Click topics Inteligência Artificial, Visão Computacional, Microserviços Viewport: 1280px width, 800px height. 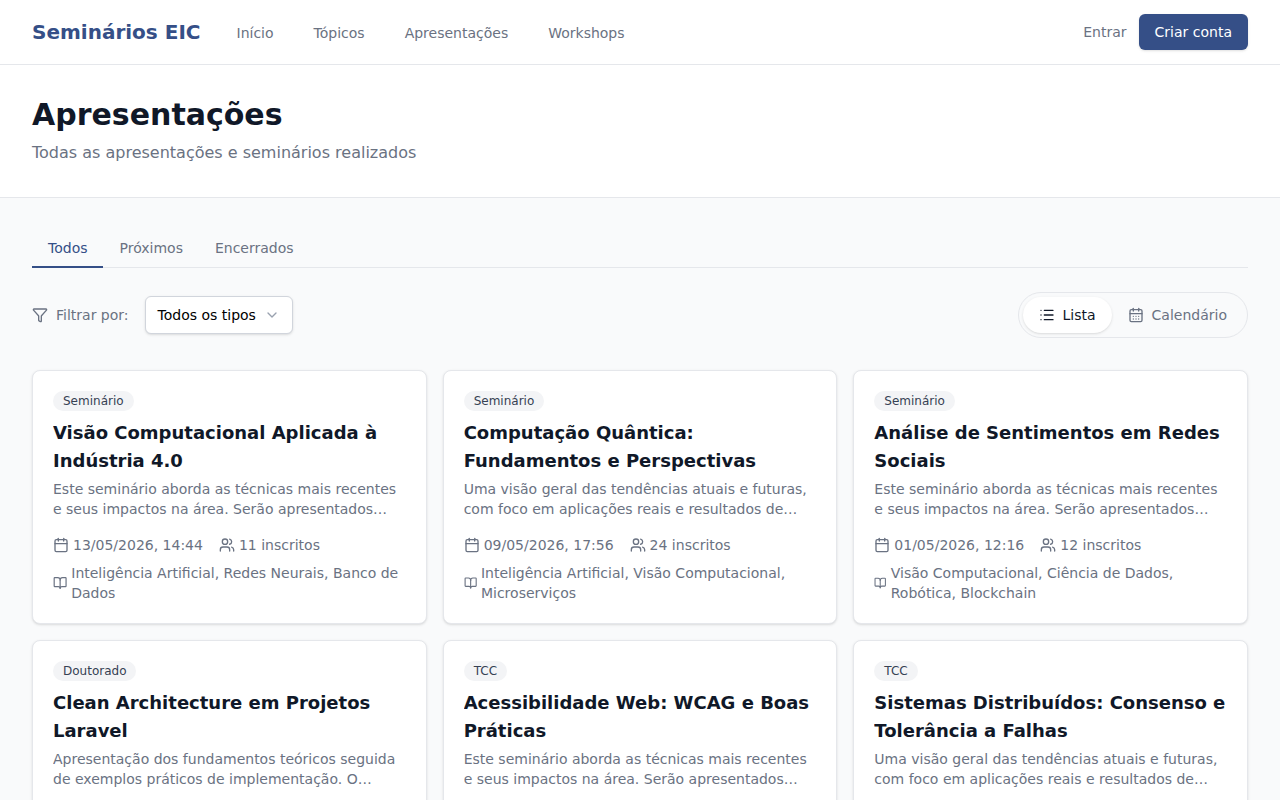633,583
